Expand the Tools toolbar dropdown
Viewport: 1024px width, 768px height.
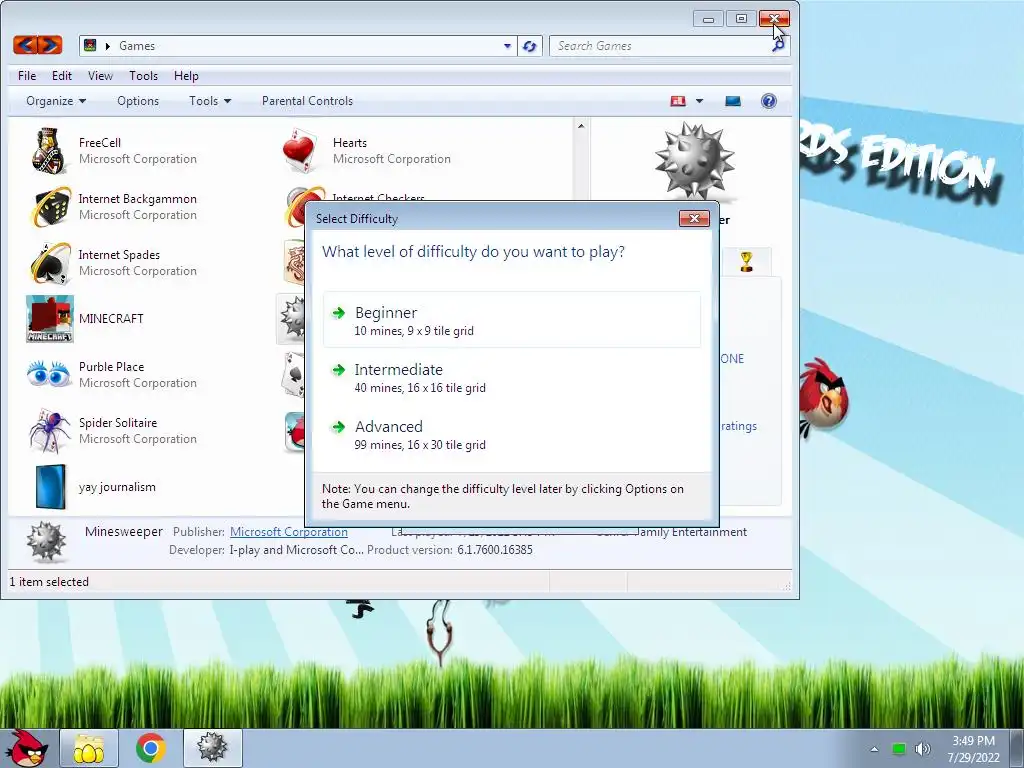click(x=210, y=101)
